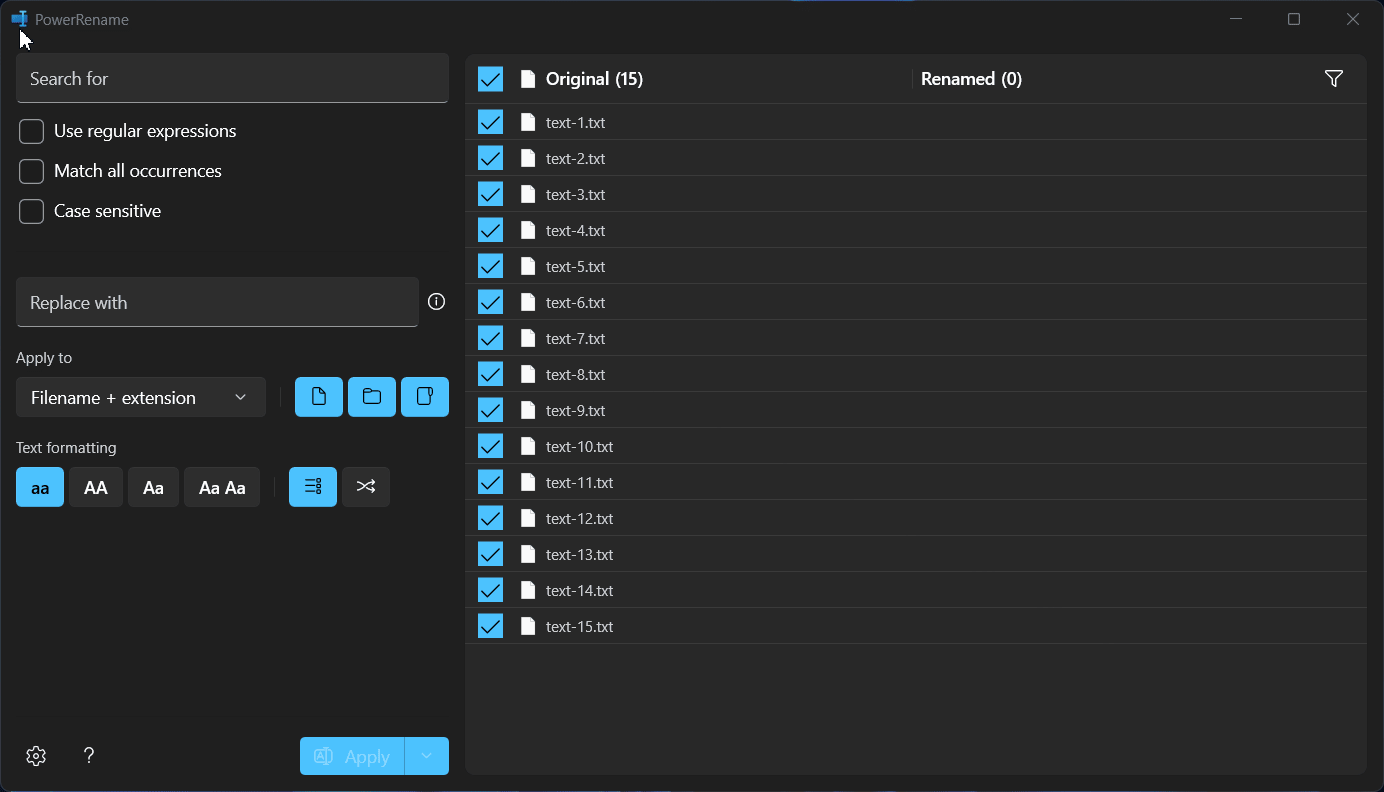Viewport: 1384px width, 792px height.
Task: Uncheck text-15.txt checkbox
Action: coord(490,626)
